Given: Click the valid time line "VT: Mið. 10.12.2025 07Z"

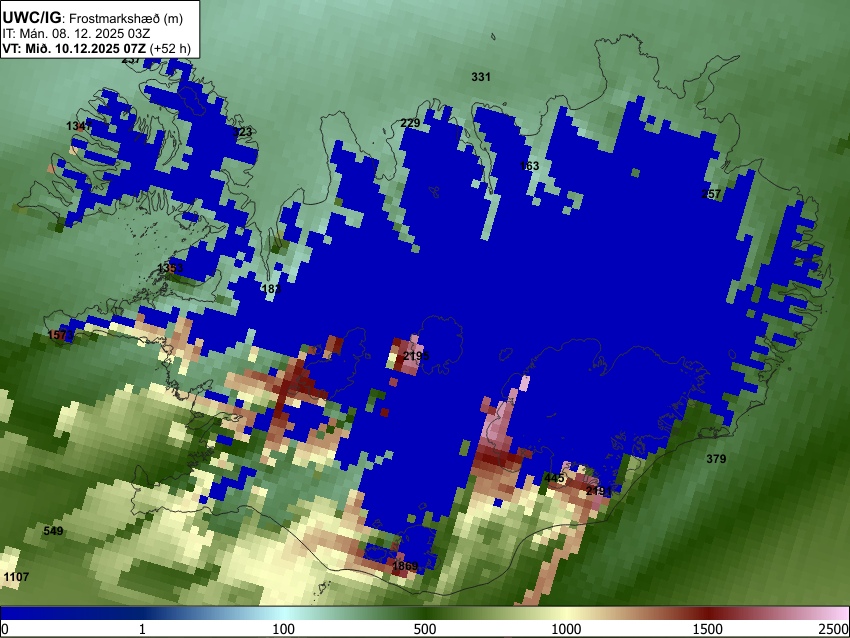Looking at the screenshot, I should click(74, 48).
